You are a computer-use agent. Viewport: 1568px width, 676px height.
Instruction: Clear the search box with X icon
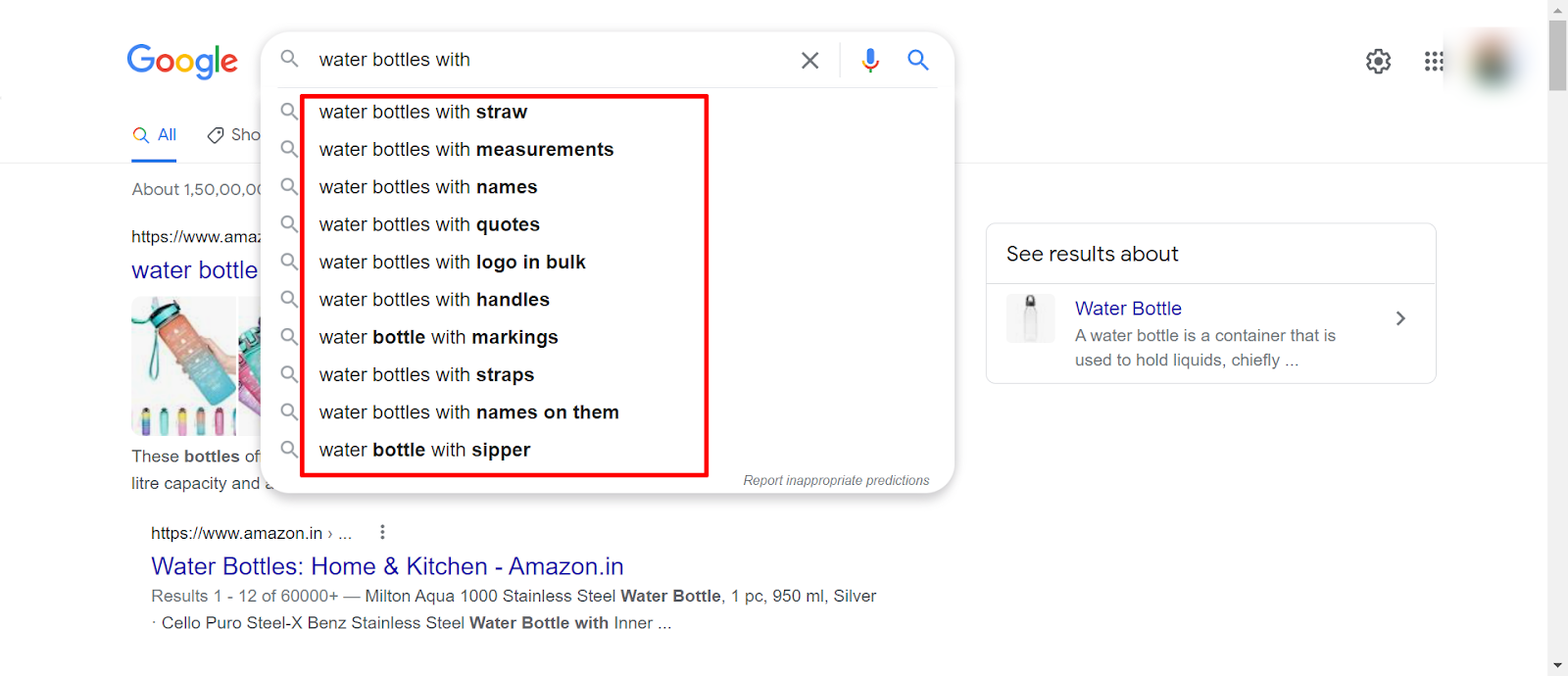point(809,61)
